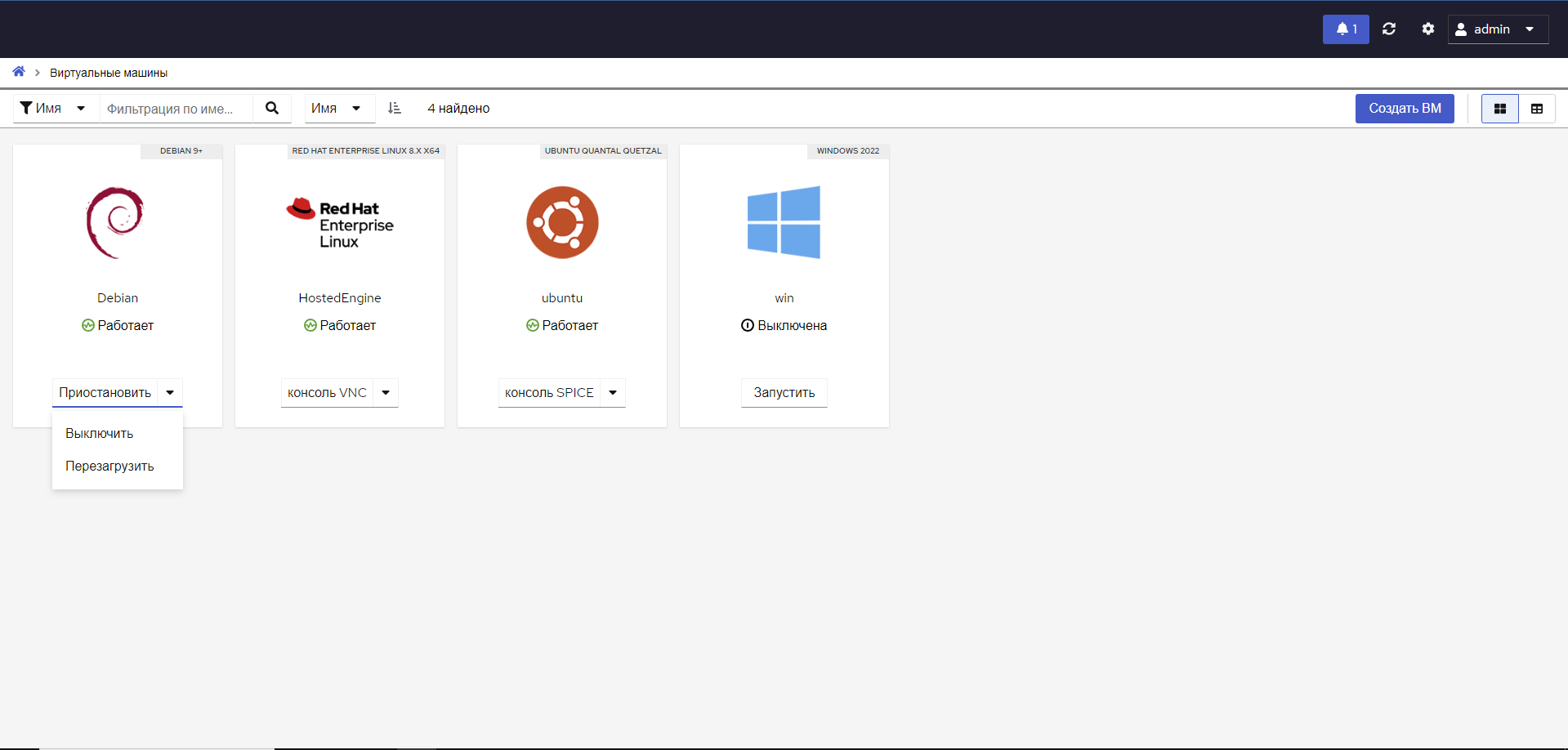Expand консоль VNC action arrow
The image size is (1568, 750).
[x=386, y=393]
